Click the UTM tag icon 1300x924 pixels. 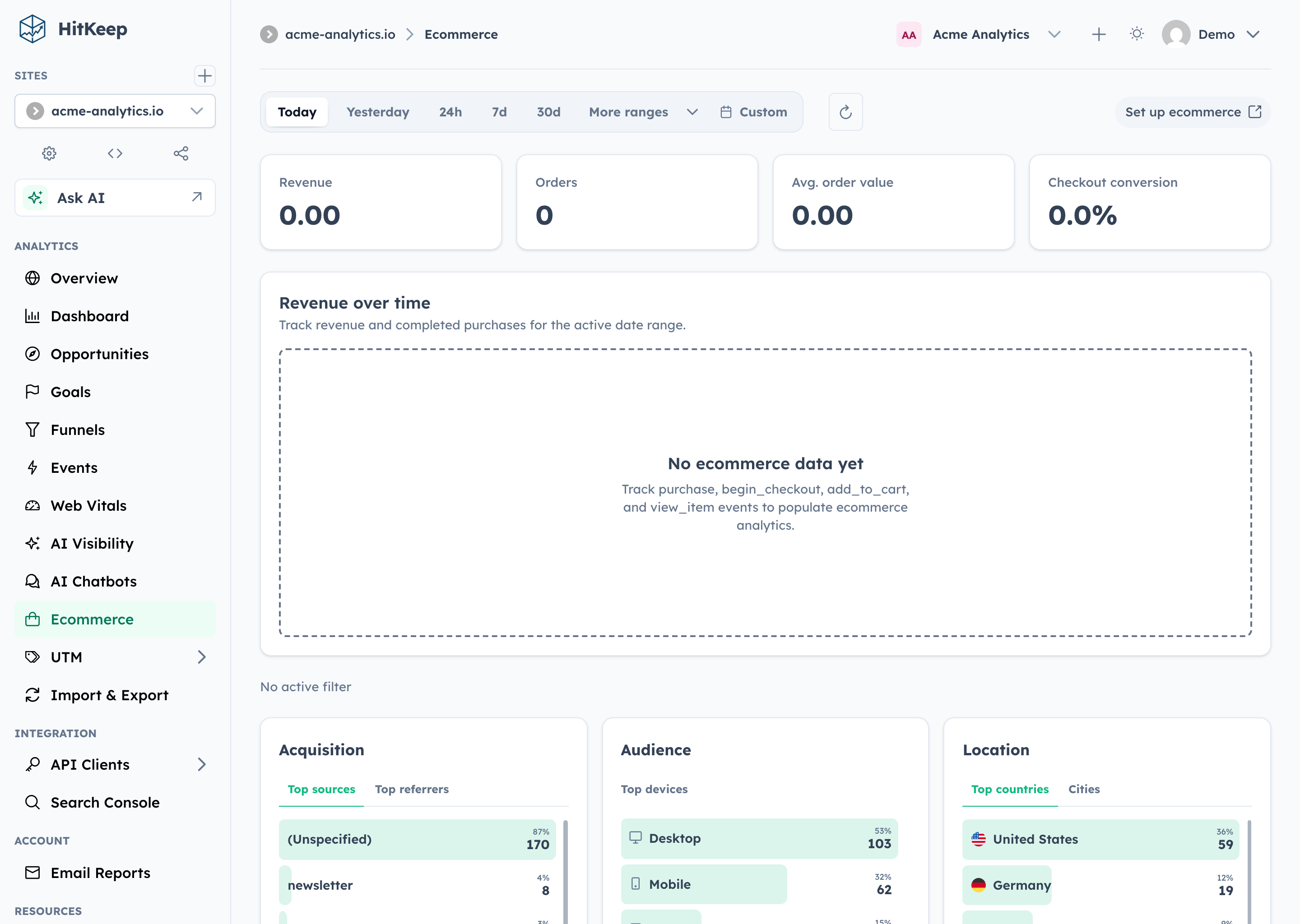pos(32,657)
